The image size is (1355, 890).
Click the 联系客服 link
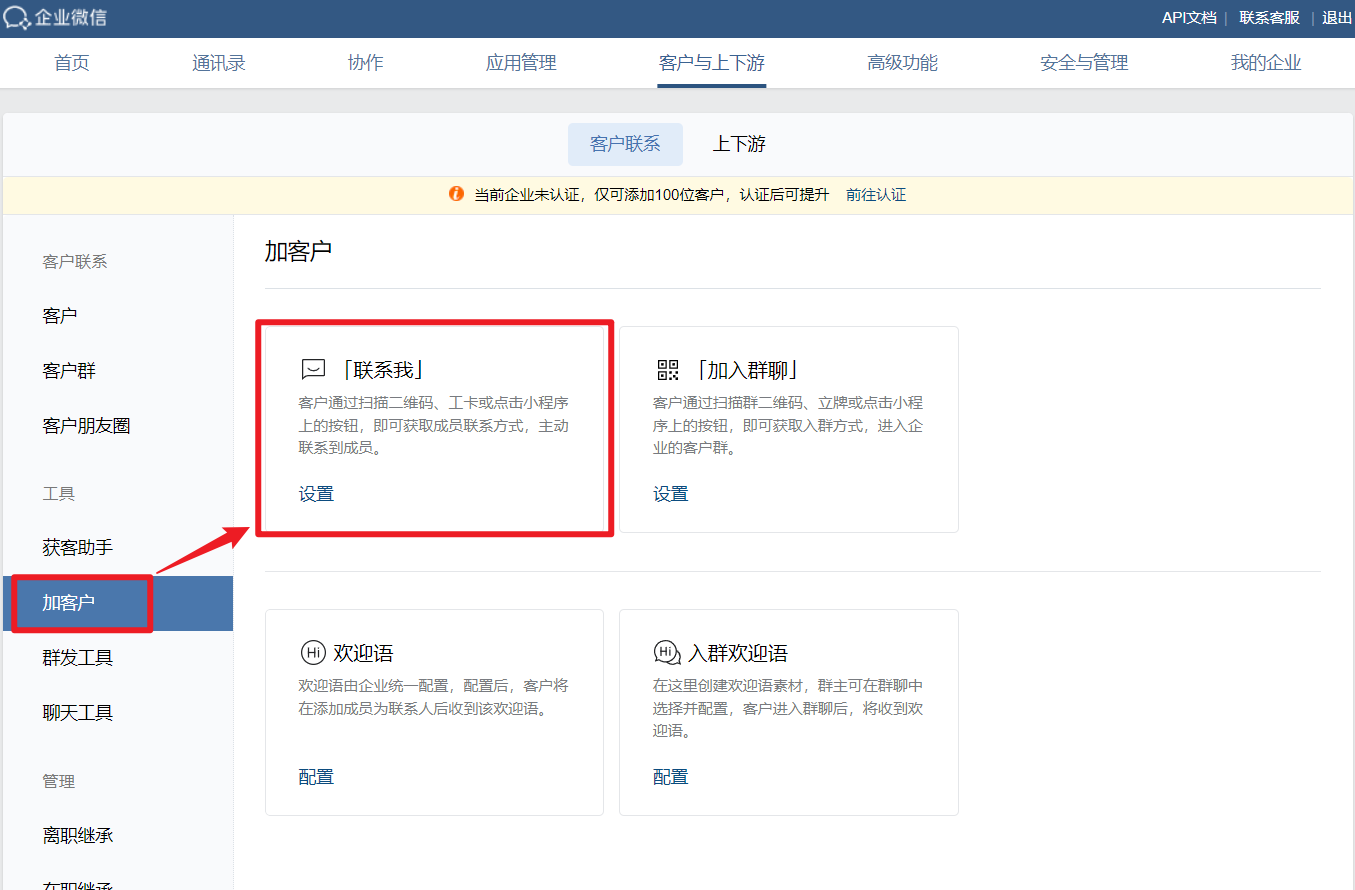[1270, 18]
